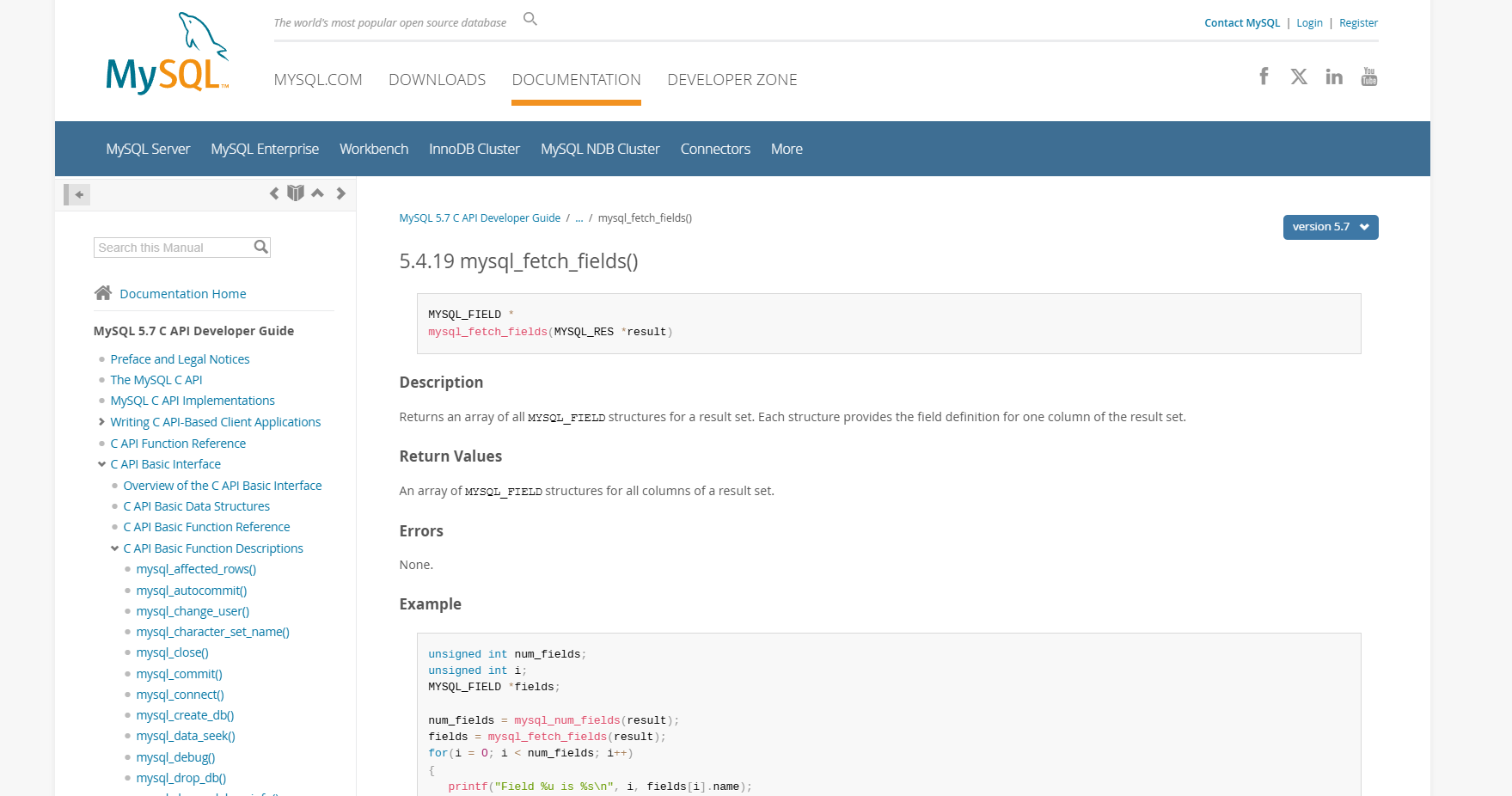Image resolution: width=1512 pixels, height=796 pixels.
Task: Go to next page chevron
Action: 341,193
